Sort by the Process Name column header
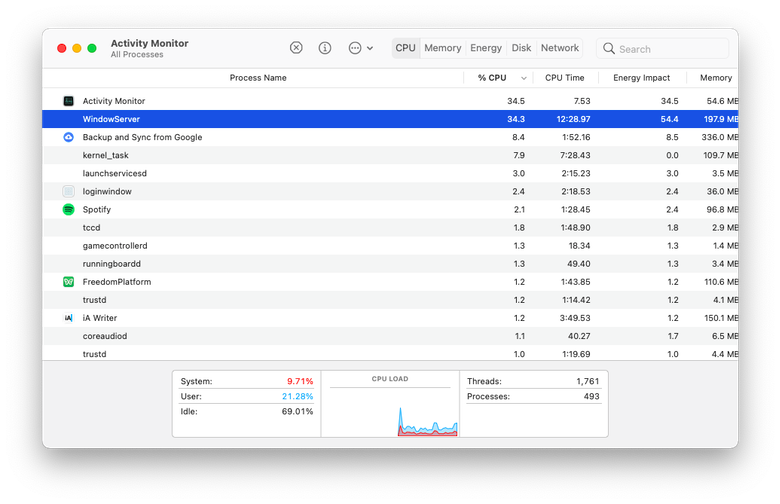The height and width of the screenshot is (504, 780). tap(258, 78)
